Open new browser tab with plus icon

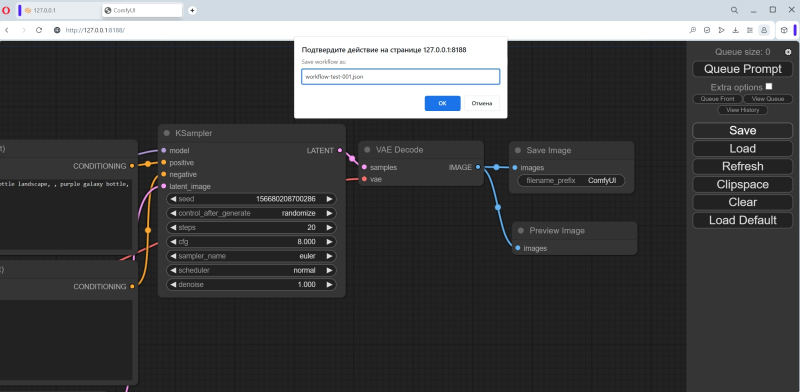coord(192,10)
